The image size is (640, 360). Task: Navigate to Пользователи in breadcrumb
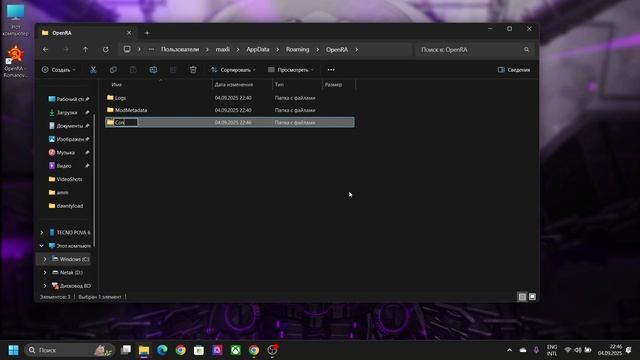(x=180, y=49)
